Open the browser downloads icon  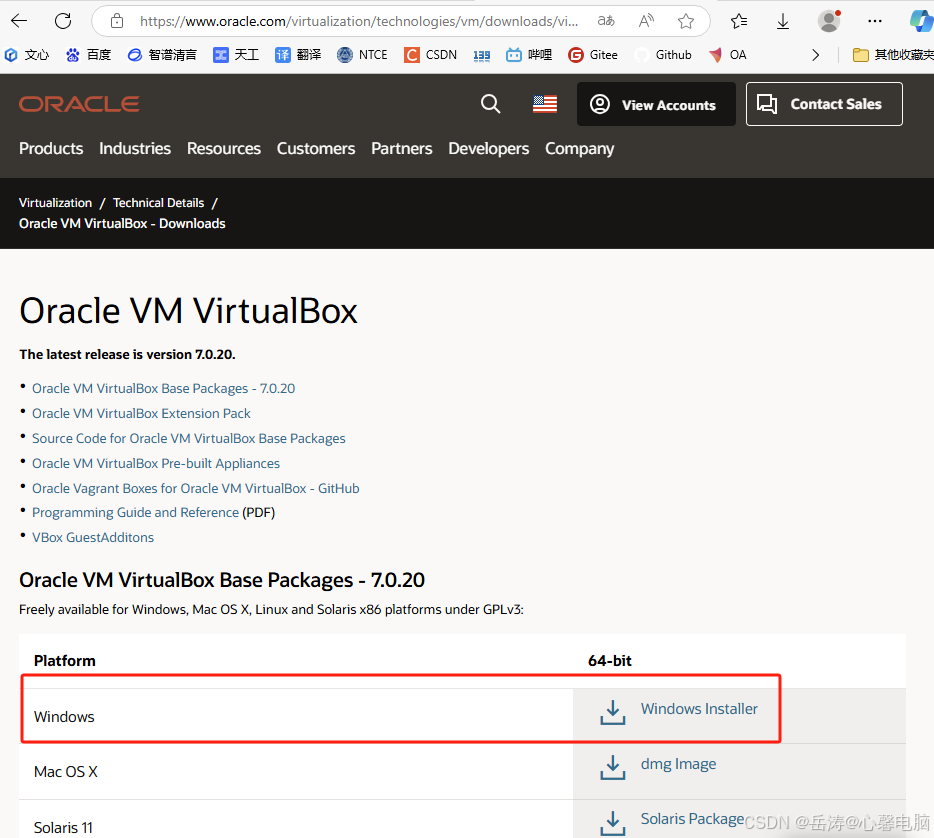click(x=783, y=21)
